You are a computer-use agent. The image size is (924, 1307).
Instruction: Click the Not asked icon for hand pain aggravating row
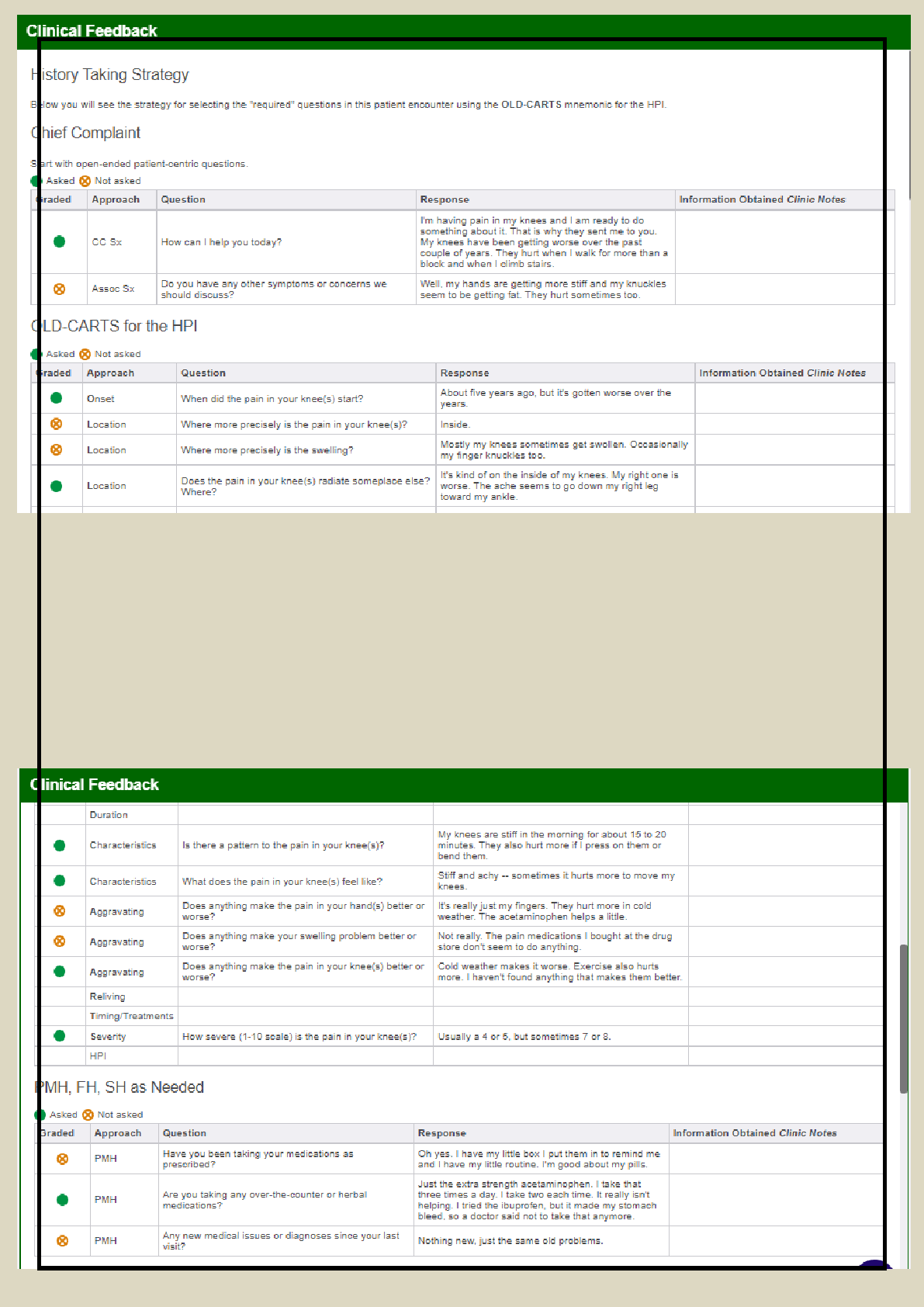click(60, 911)
